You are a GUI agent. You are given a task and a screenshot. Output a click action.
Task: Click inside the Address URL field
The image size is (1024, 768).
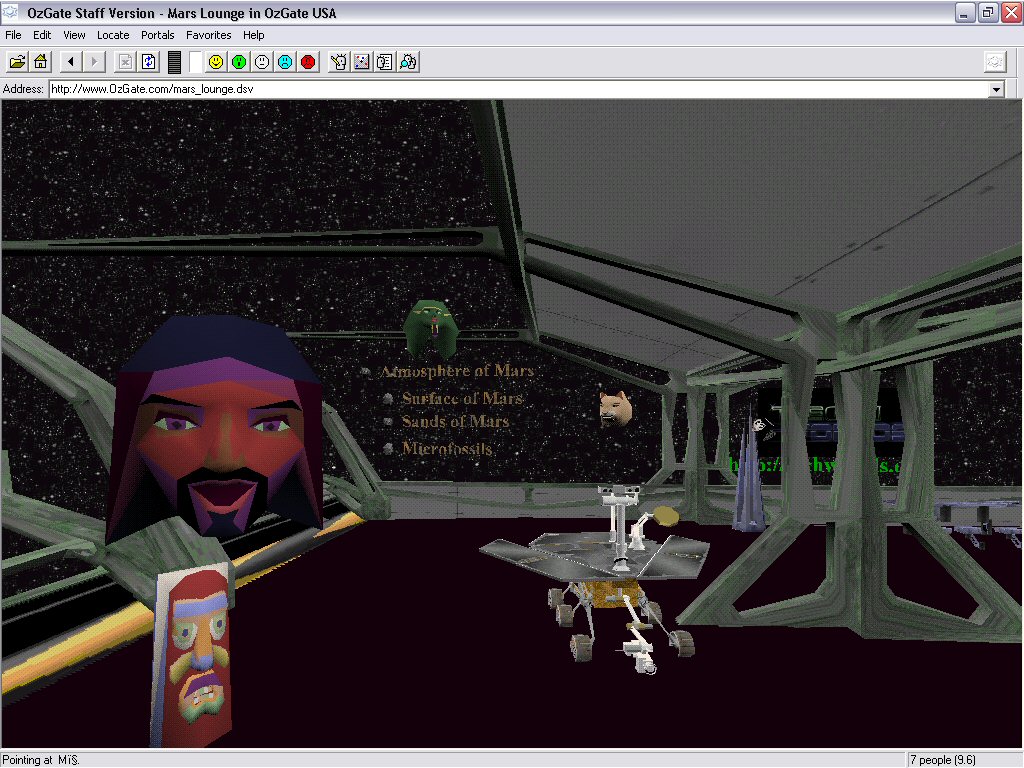[x=500, y=89]
